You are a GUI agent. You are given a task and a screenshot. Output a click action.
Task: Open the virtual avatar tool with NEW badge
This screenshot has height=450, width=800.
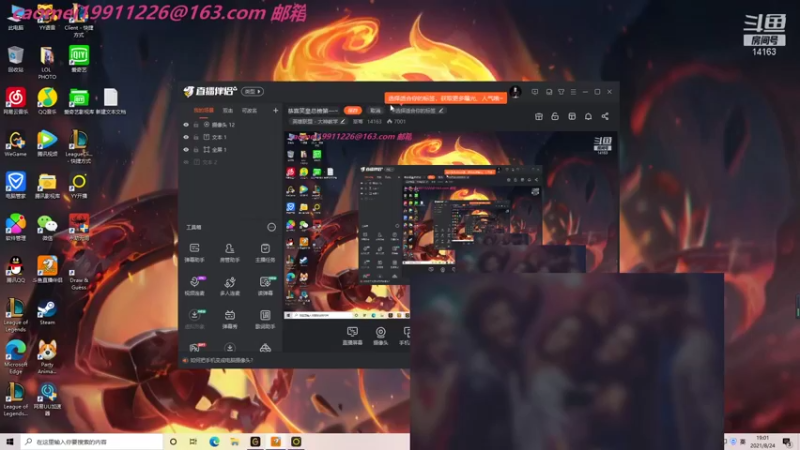click(x=194, y=319)
